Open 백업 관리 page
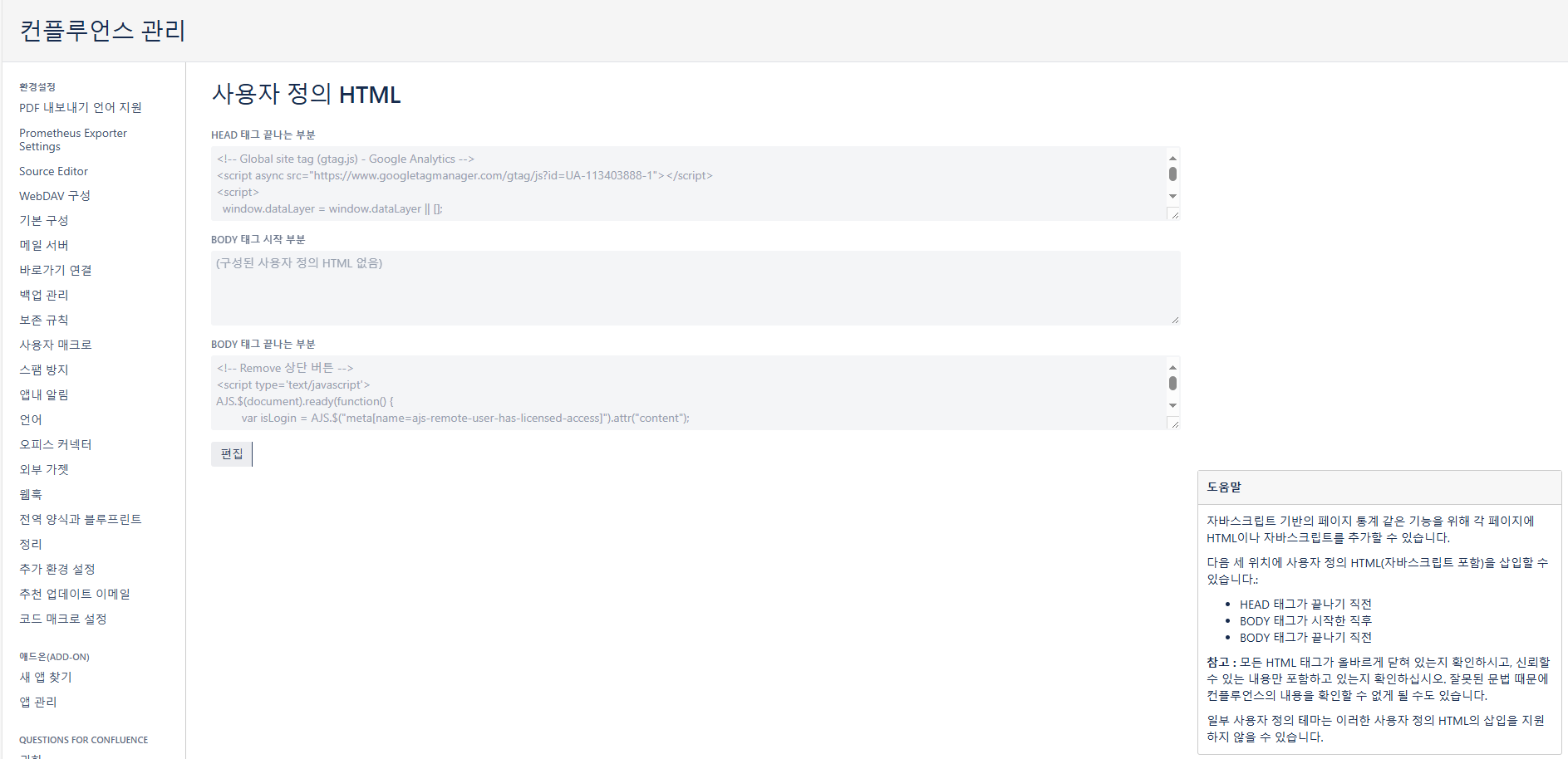 [44, 296]
